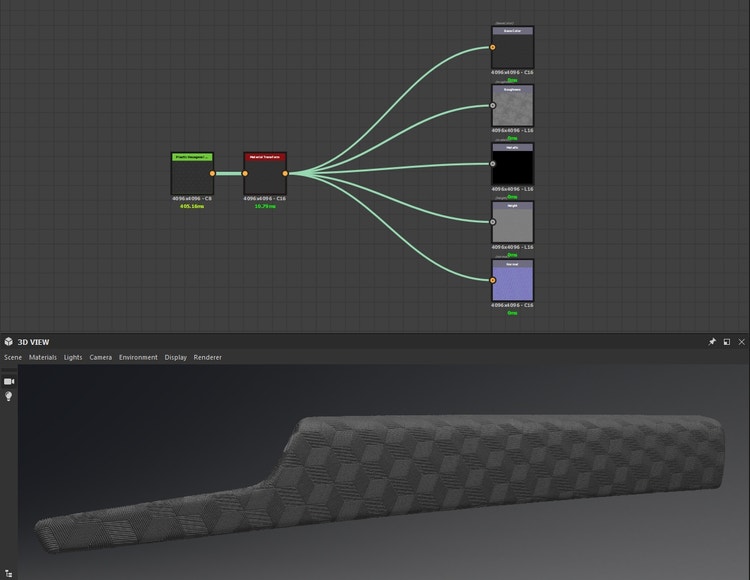Click the input pin of the Base Color output node

point(493,47)
